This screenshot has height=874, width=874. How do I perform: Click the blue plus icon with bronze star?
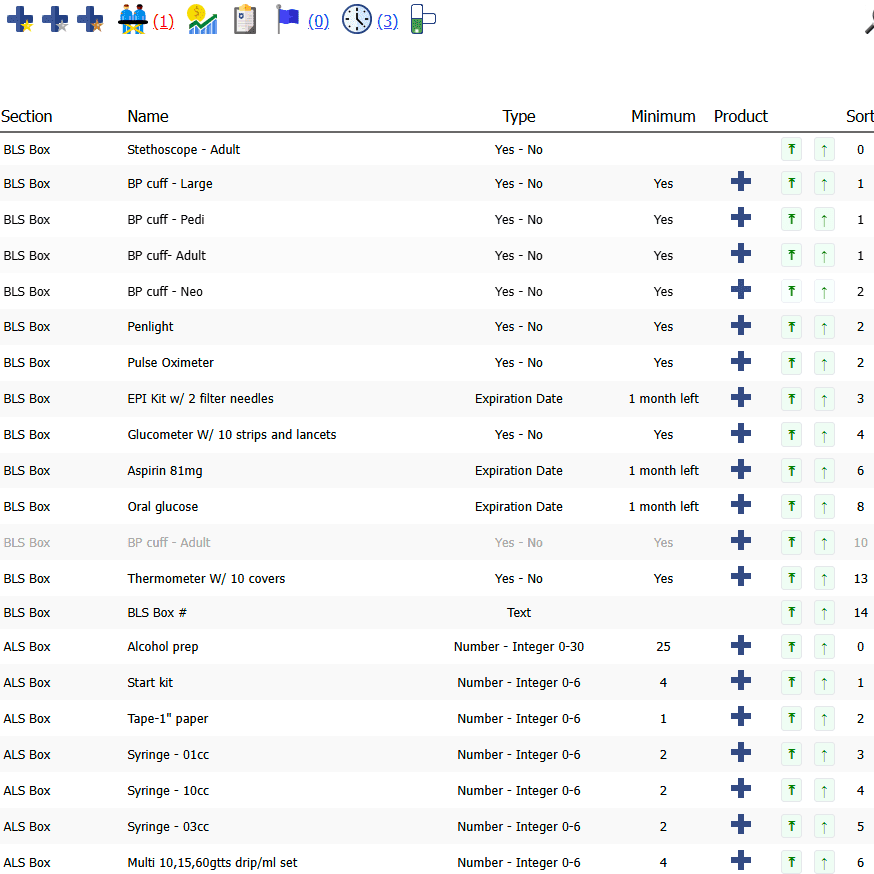90,20
